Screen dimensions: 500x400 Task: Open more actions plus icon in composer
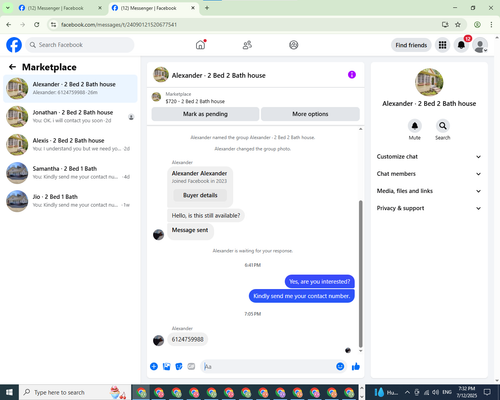click(x=154, y=367)
